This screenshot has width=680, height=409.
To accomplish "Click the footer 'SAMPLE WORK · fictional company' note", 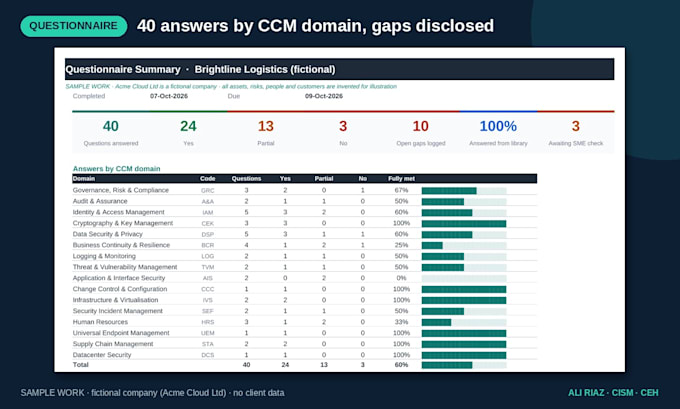I will coord(152,393).
